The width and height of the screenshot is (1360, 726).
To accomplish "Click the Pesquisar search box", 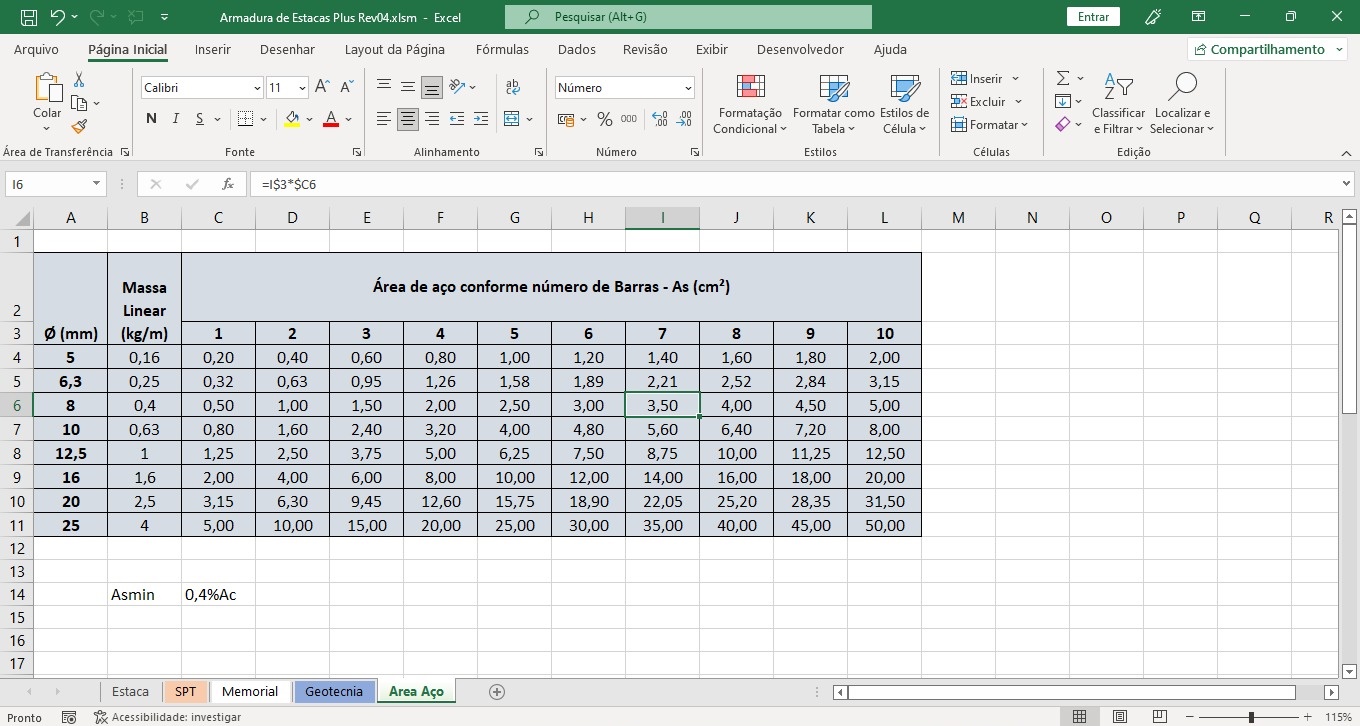I will [688, 17].
